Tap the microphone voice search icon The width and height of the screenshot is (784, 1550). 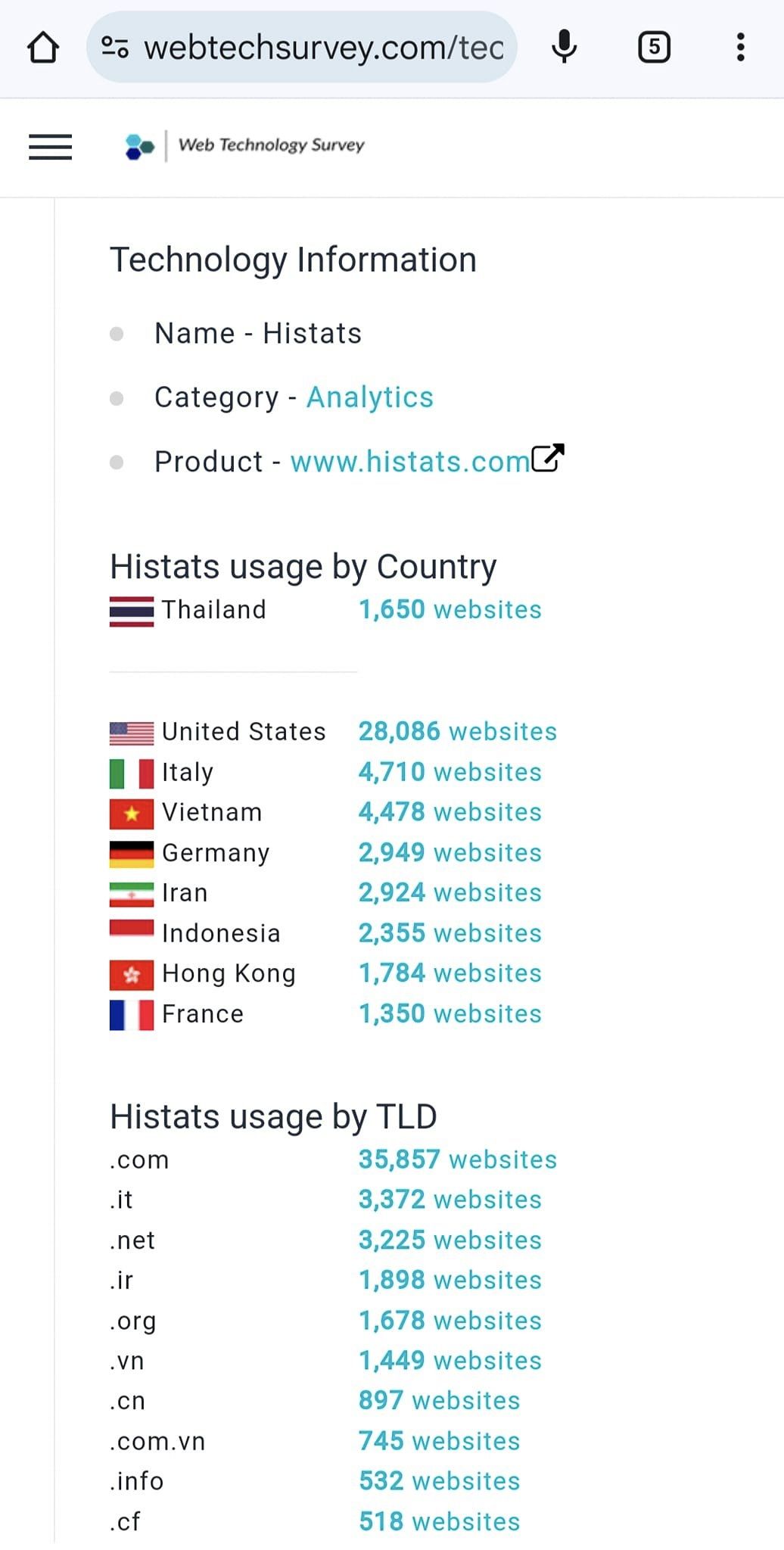click(x=564, y=47)
